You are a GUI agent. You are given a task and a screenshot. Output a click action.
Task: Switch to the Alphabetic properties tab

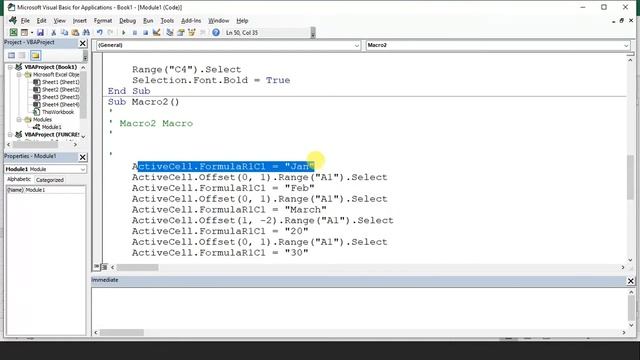pyautogui.click(x=19, y=179)
